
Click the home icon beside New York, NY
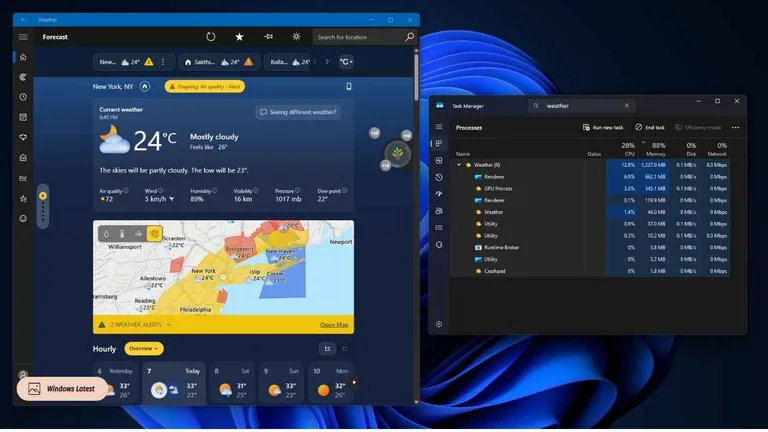[x=144, y=87]
